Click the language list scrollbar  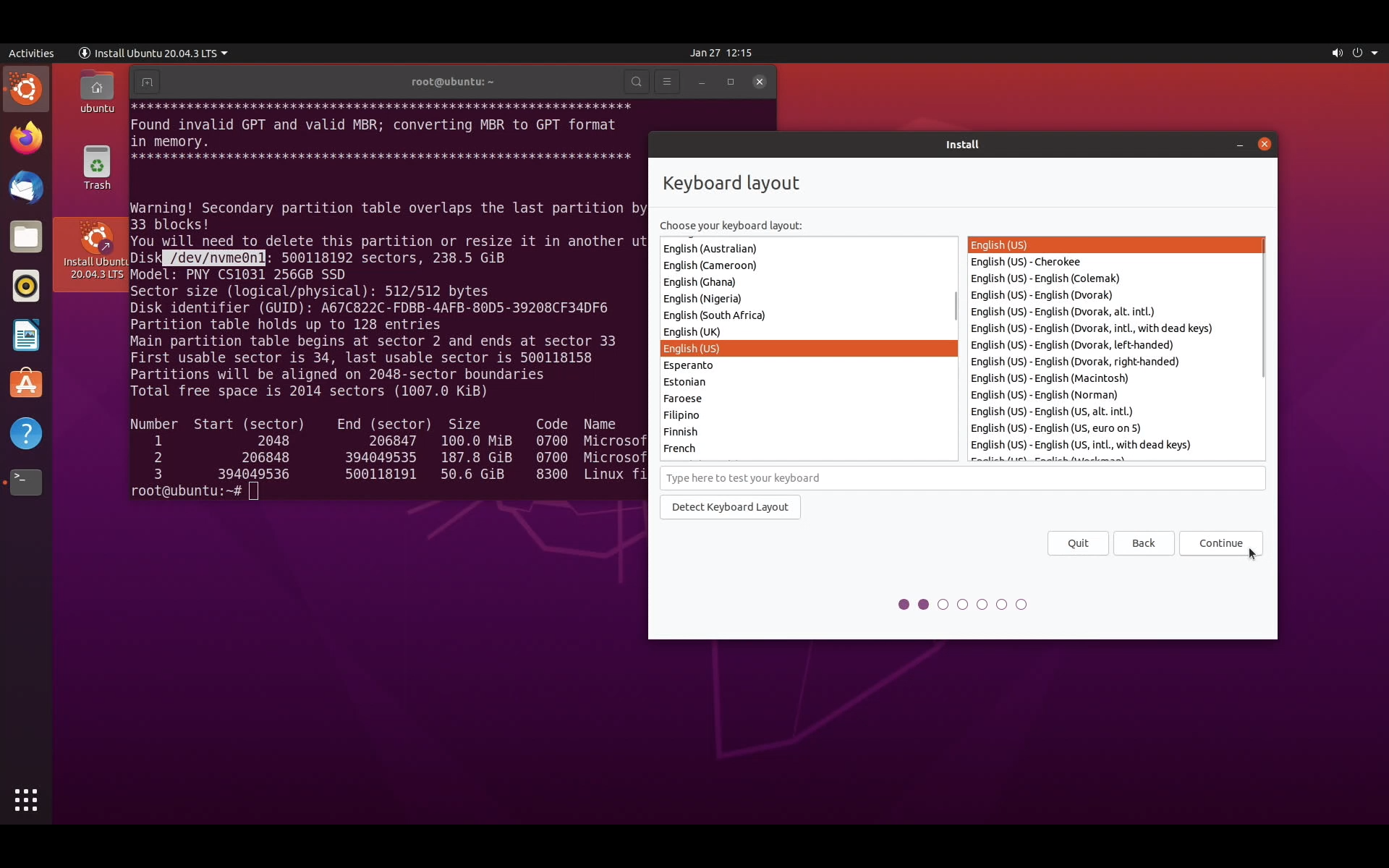[956, 306]
